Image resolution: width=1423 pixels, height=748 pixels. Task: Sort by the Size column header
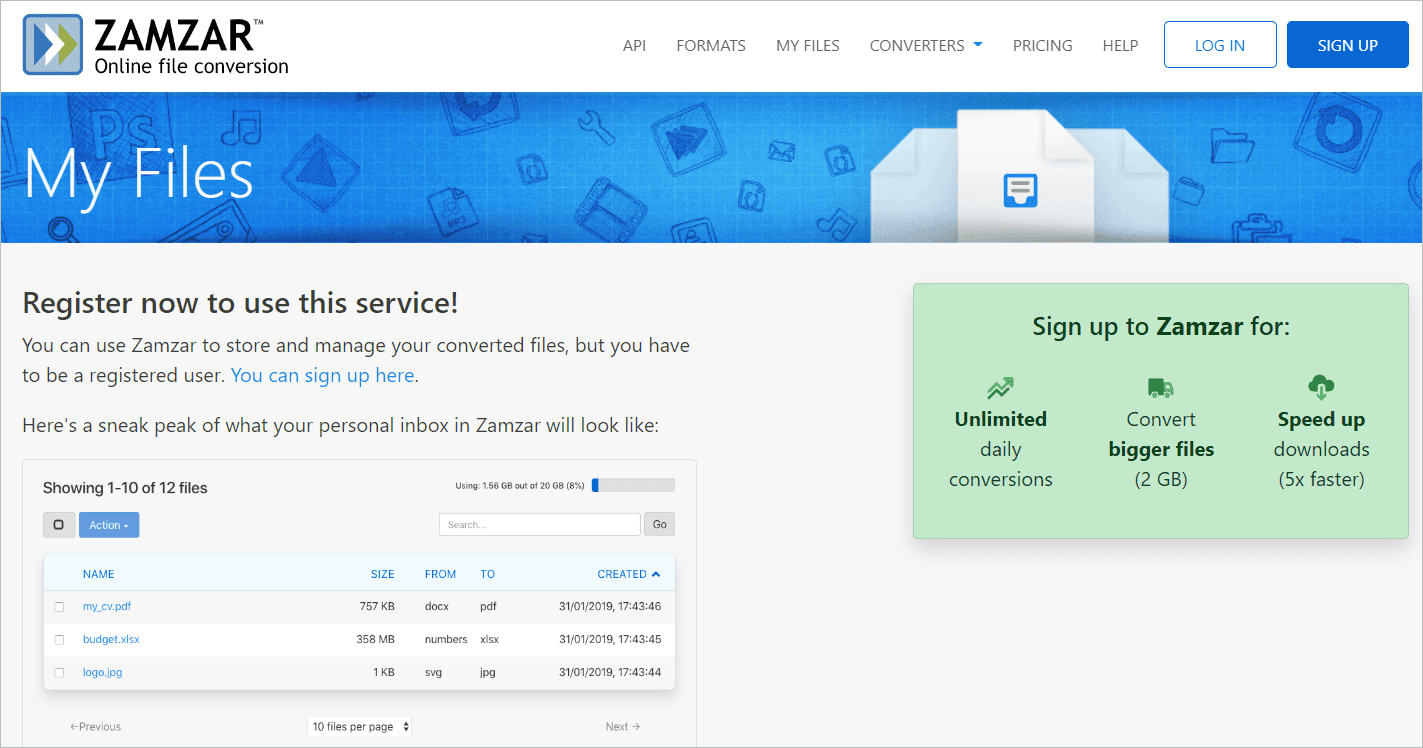pos(383,574)
